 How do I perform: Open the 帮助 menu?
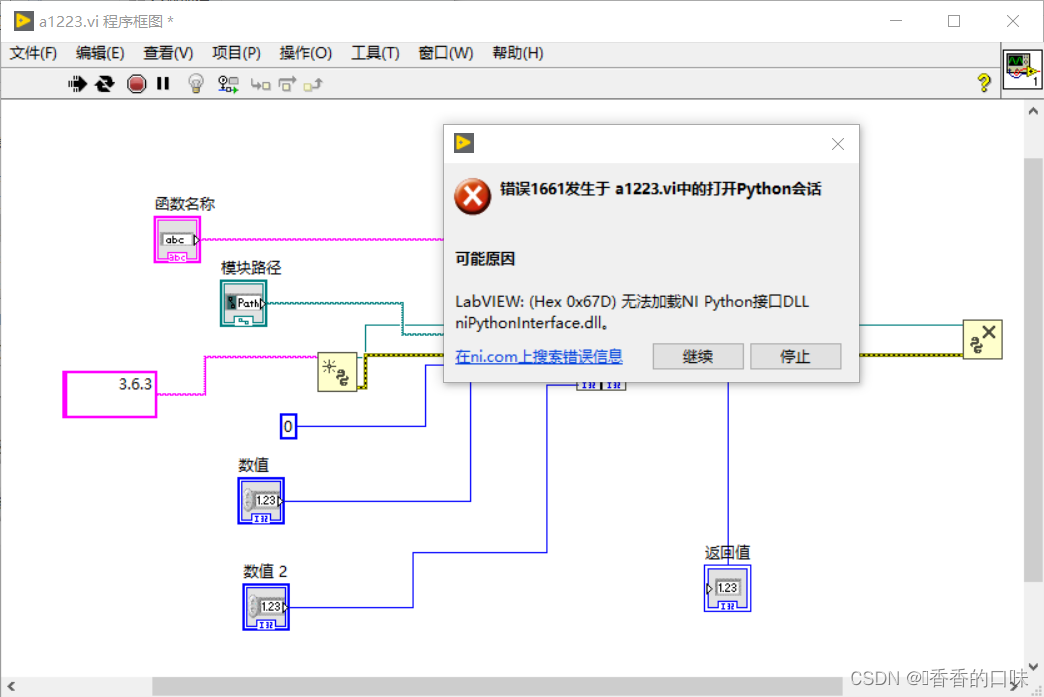[517, 53]
